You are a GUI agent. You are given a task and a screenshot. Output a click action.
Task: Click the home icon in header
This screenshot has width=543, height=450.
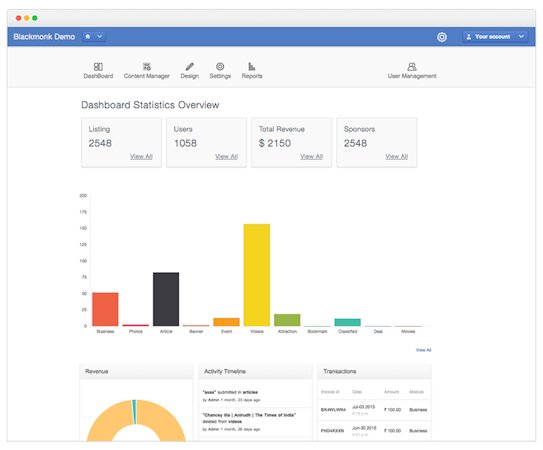pos(88,36)
